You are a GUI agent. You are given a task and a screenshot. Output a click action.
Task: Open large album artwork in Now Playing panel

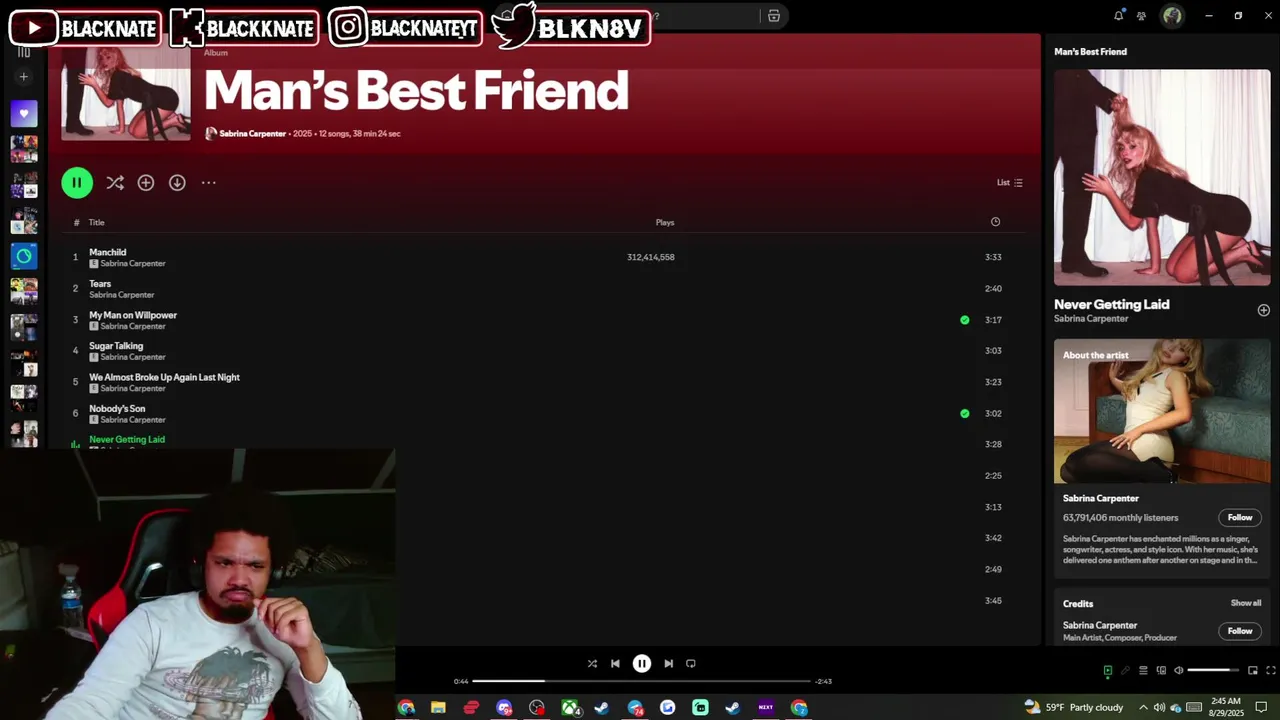click(1162, 178)
